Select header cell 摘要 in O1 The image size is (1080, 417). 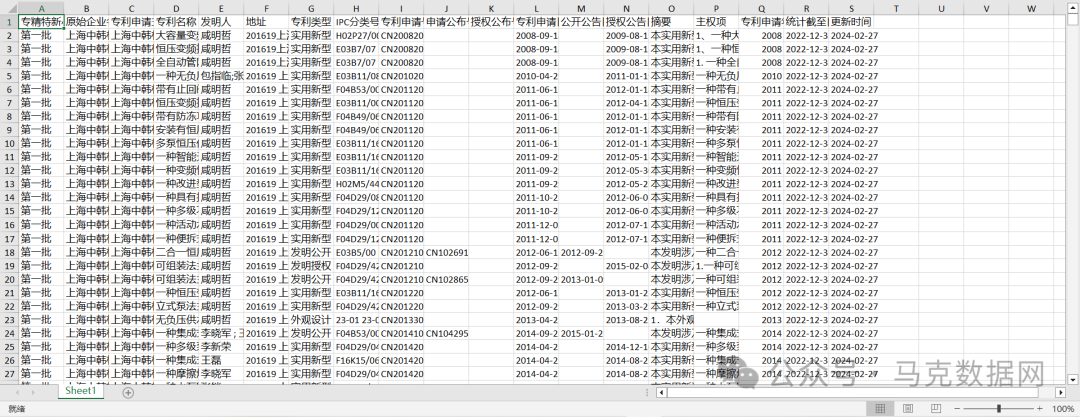coord(671,21)
